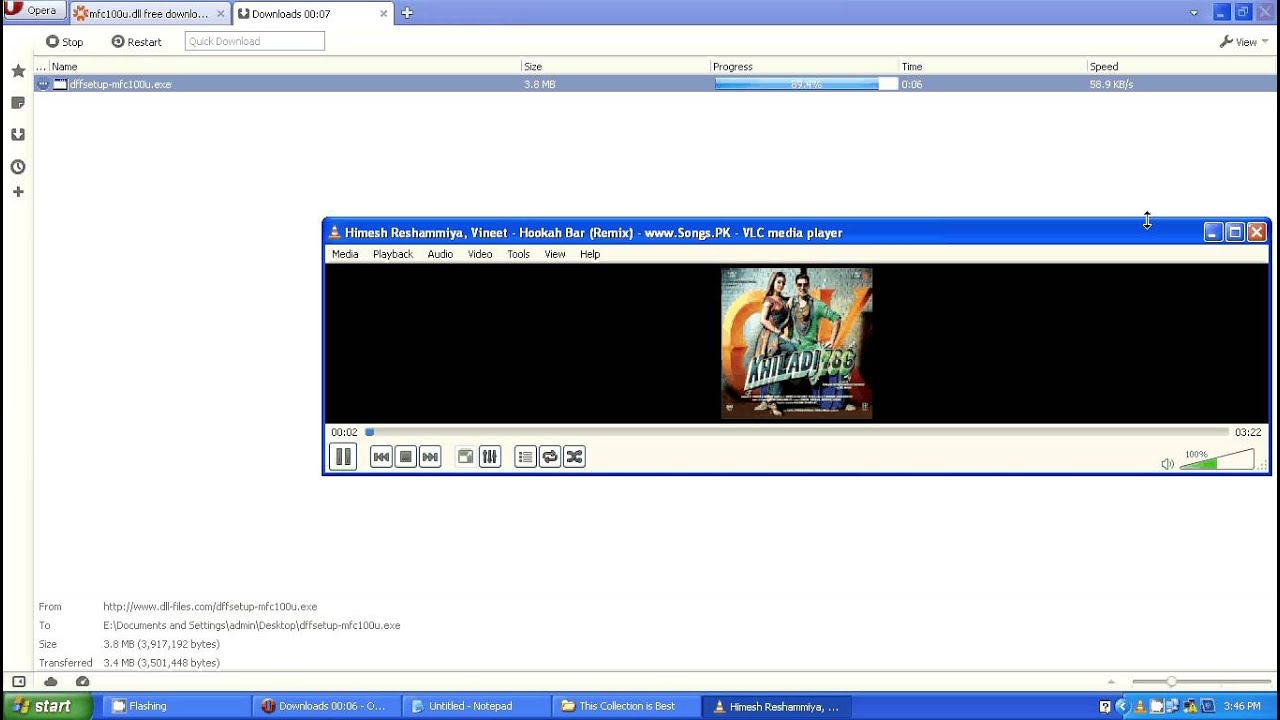Adjust the VLC volume slider
This screenshot has width=1280, height=720.
point(1217,460)
